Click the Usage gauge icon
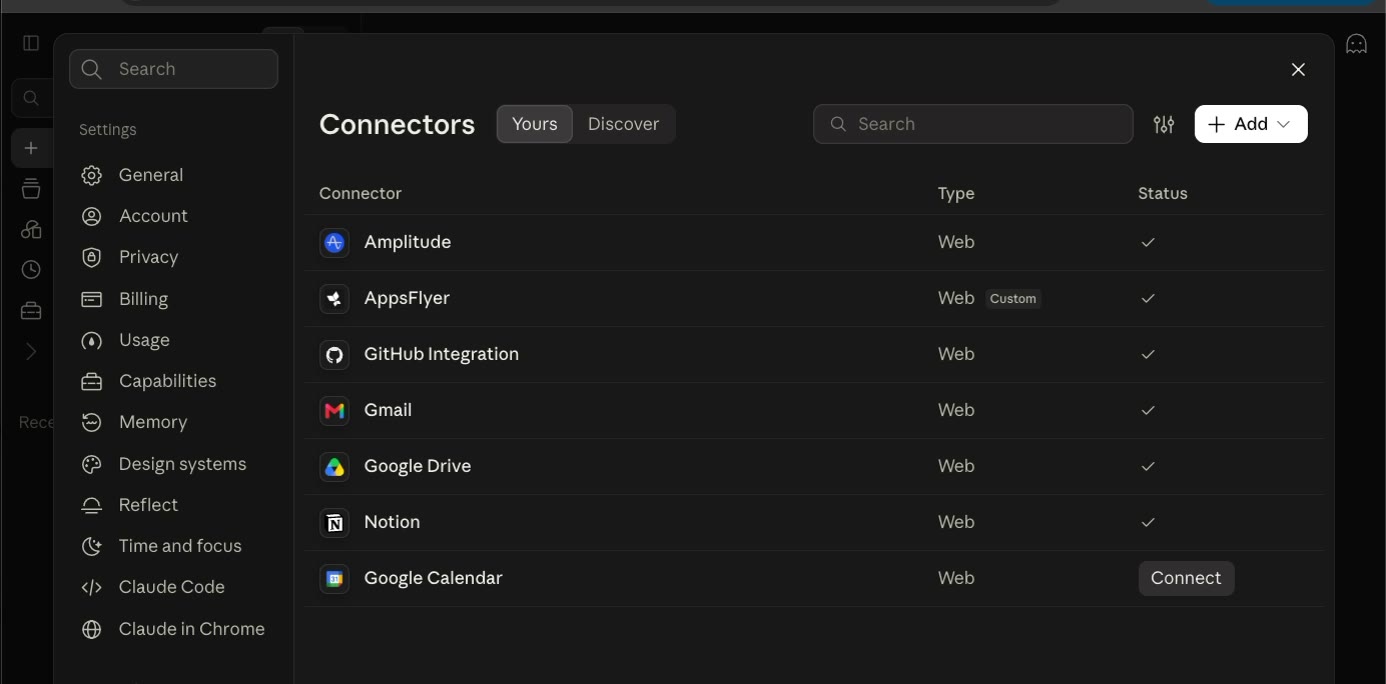1386x684 pixels. point(92,340)
